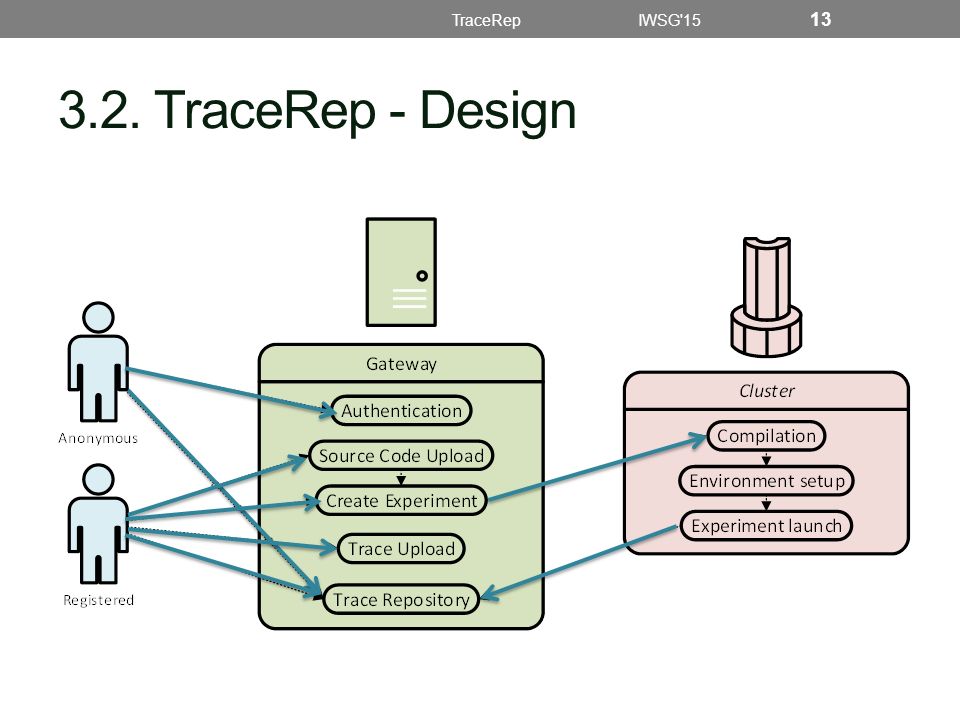Click the slide title TraceRep - Design

point(317,111)
